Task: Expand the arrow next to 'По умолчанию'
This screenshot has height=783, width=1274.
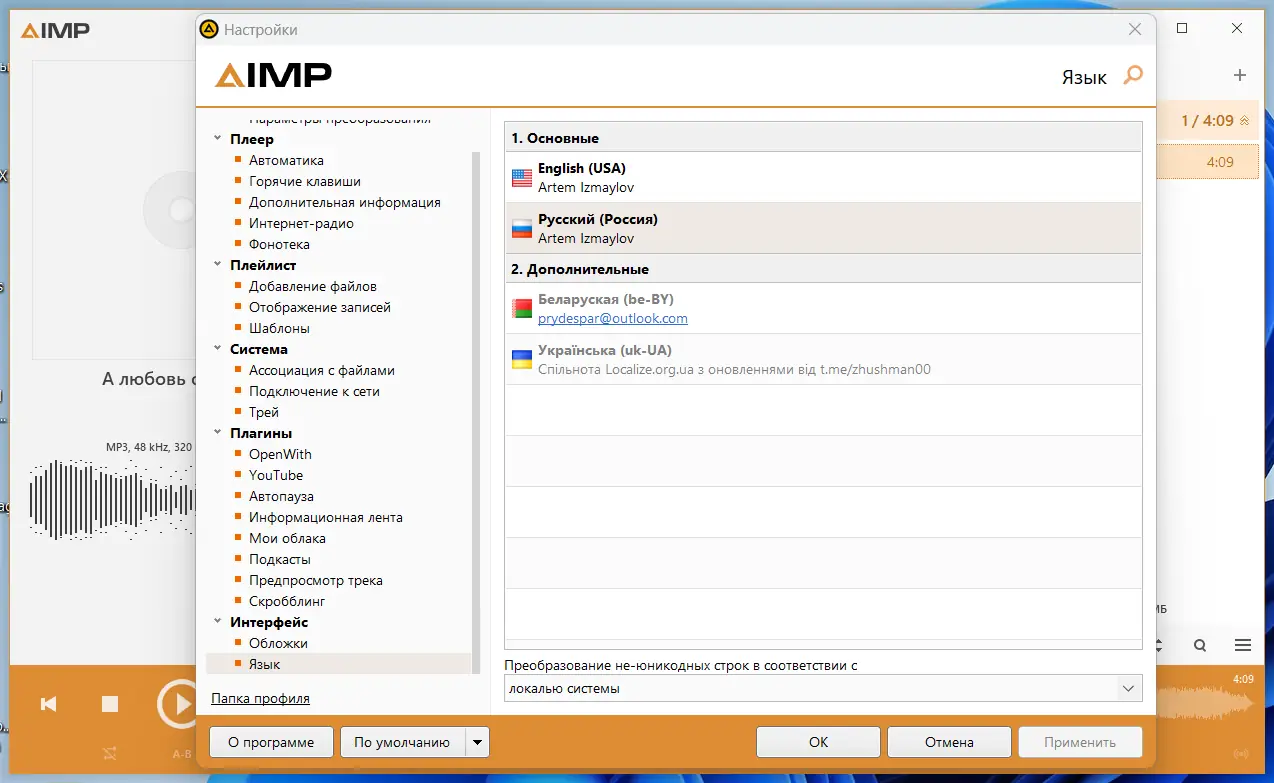Action: [x=477, y=741]
